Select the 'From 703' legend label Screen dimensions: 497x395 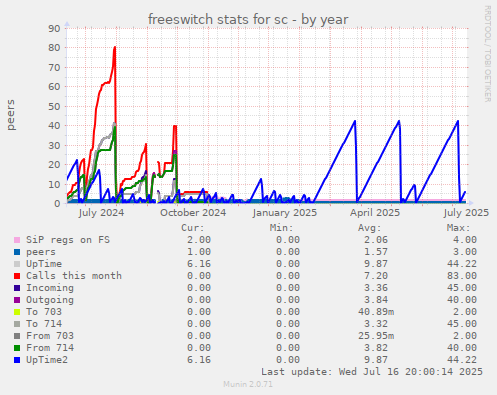click(50, 336)
